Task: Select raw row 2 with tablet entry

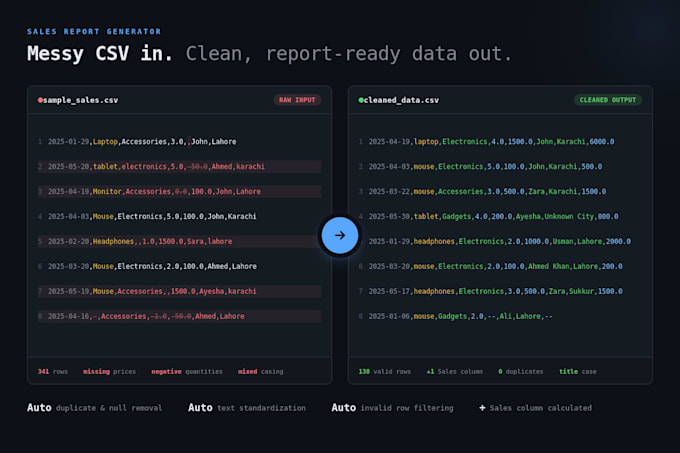Action: coord(180,166)
